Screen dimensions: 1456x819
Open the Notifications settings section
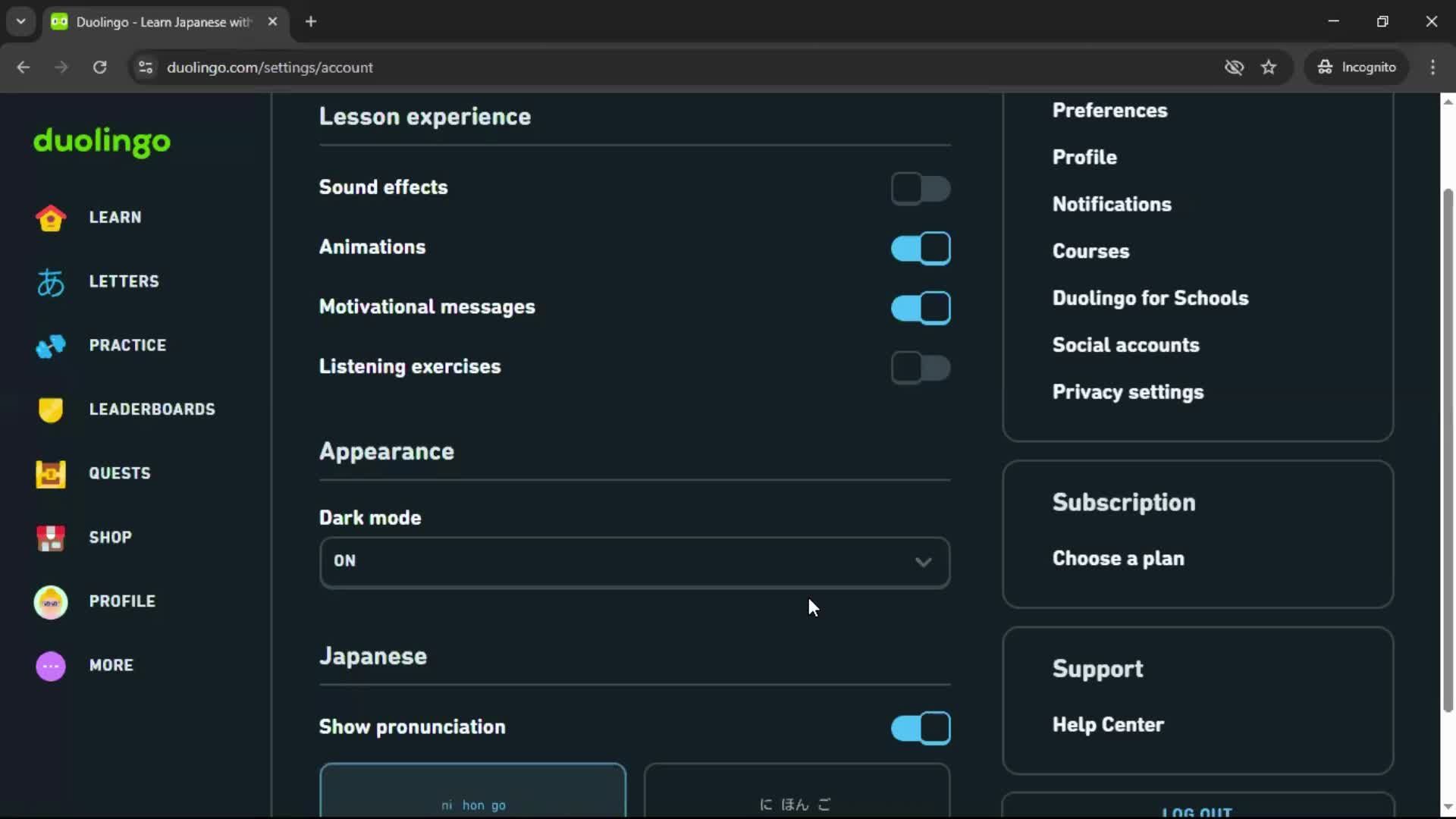1112,204
